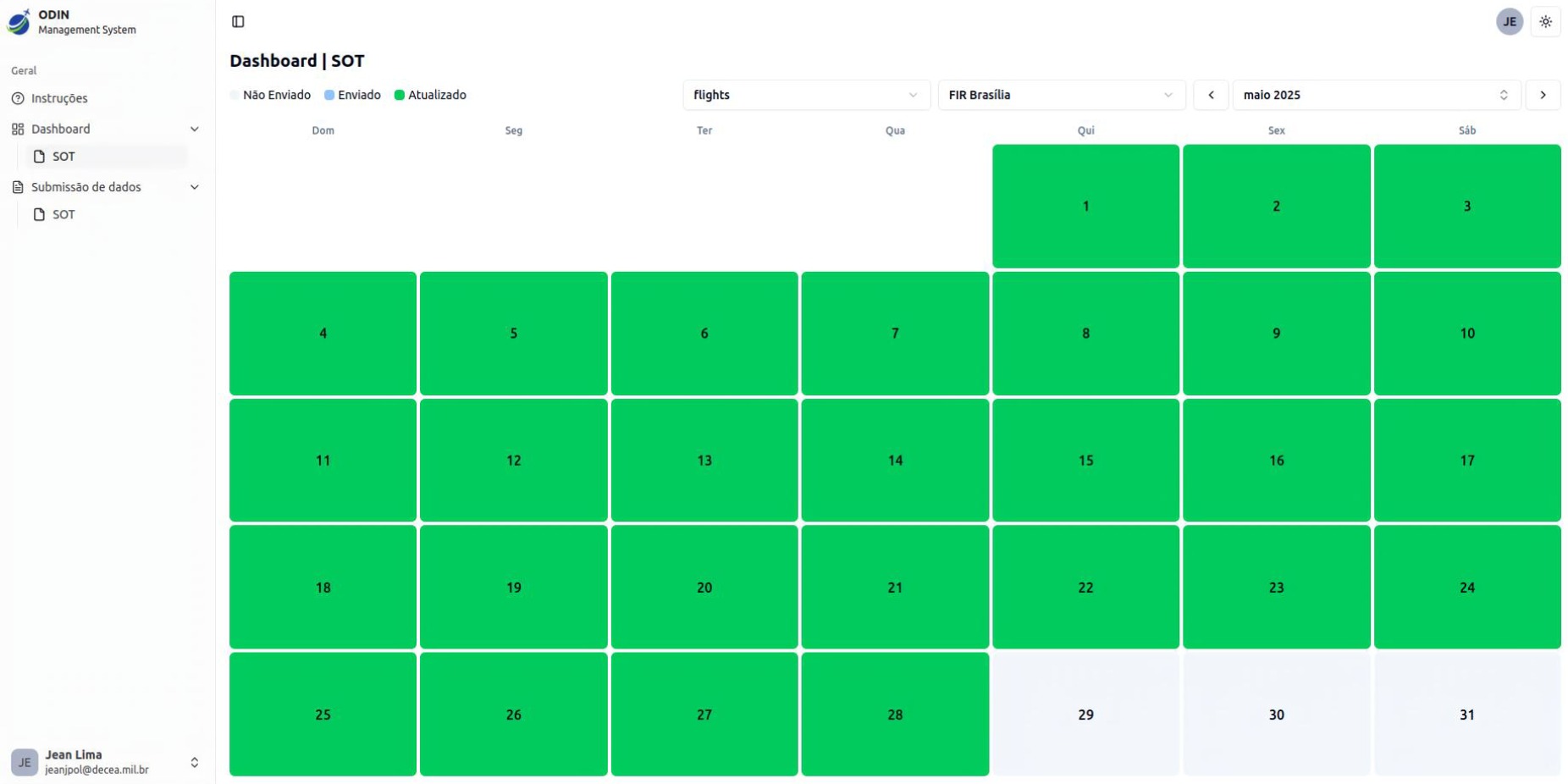Switch theme with the sun icon

click(1545, 22)
